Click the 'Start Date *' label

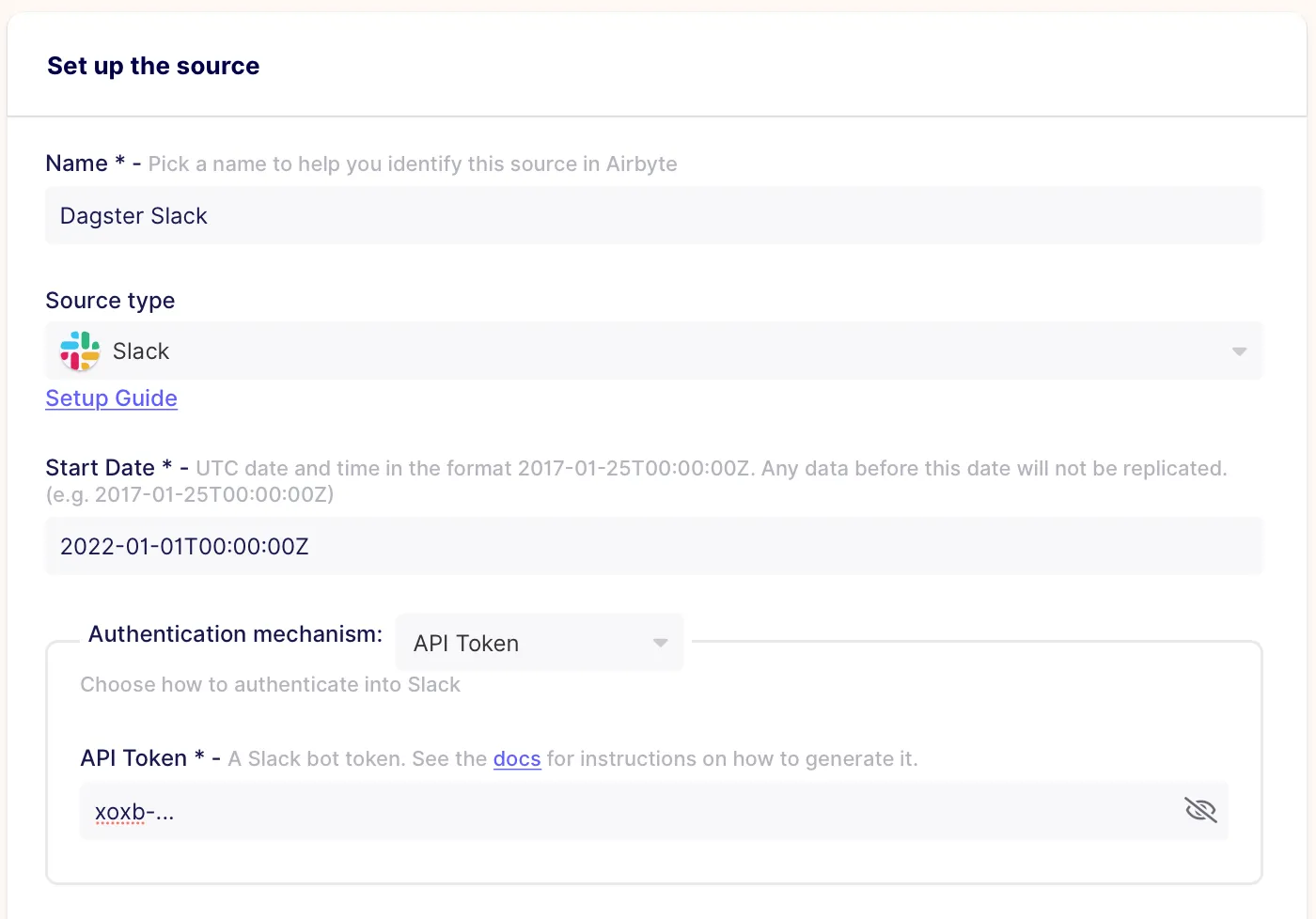click(109, 467)
